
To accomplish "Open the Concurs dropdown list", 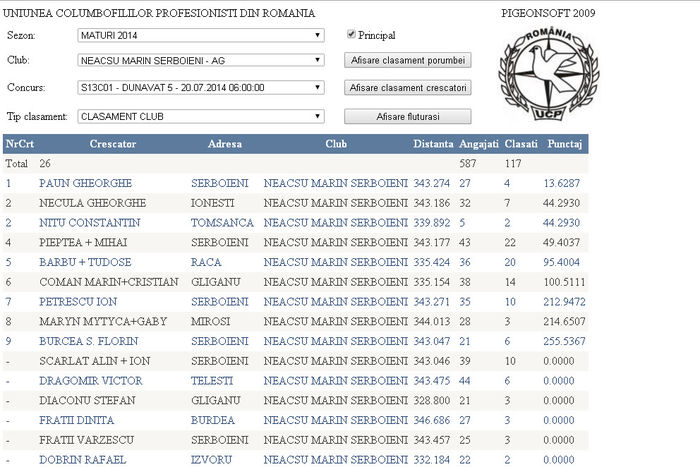I will tap(201, 88).
